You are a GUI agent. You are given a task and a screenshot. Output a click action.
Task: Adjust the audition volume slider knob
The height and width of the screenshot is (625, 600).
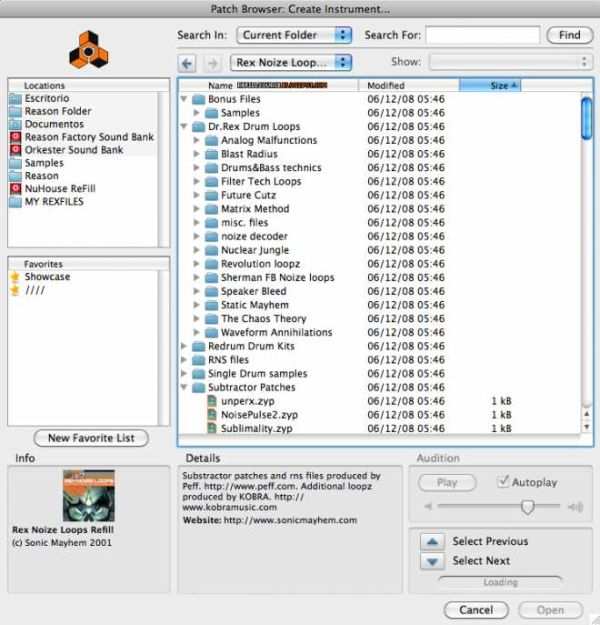click(x=527, y=507)
